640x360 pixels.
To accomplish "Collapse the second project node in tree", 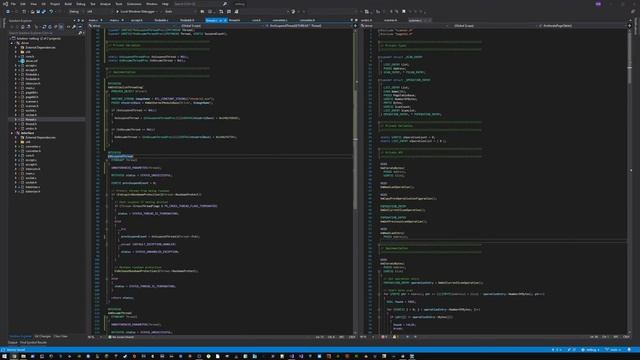I will pyautogui.click(x=12, y=133).
